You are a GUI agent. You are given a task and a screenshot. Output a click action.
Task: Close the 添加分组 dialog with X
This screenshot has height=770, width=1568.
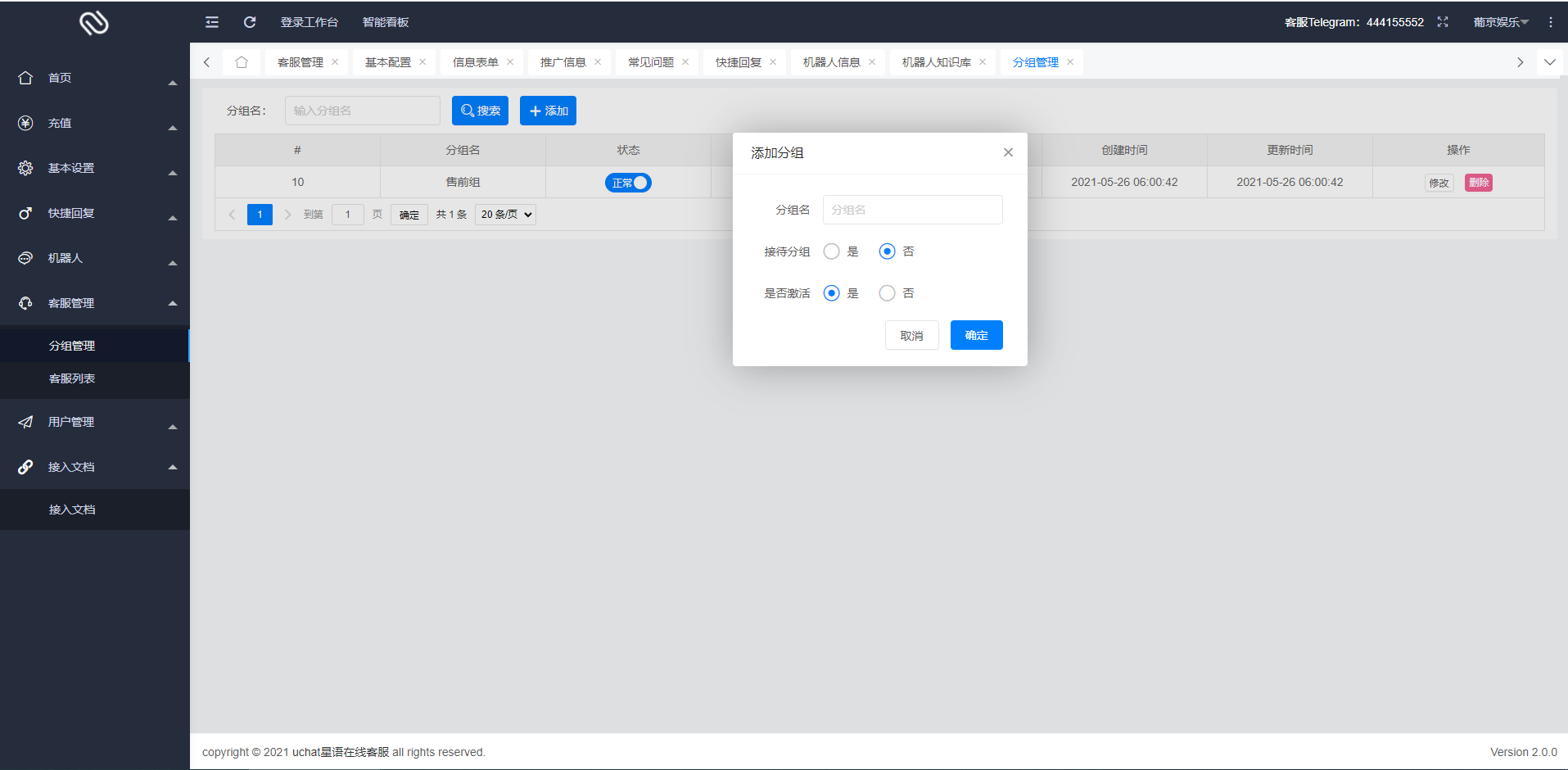coord(1008,152)
